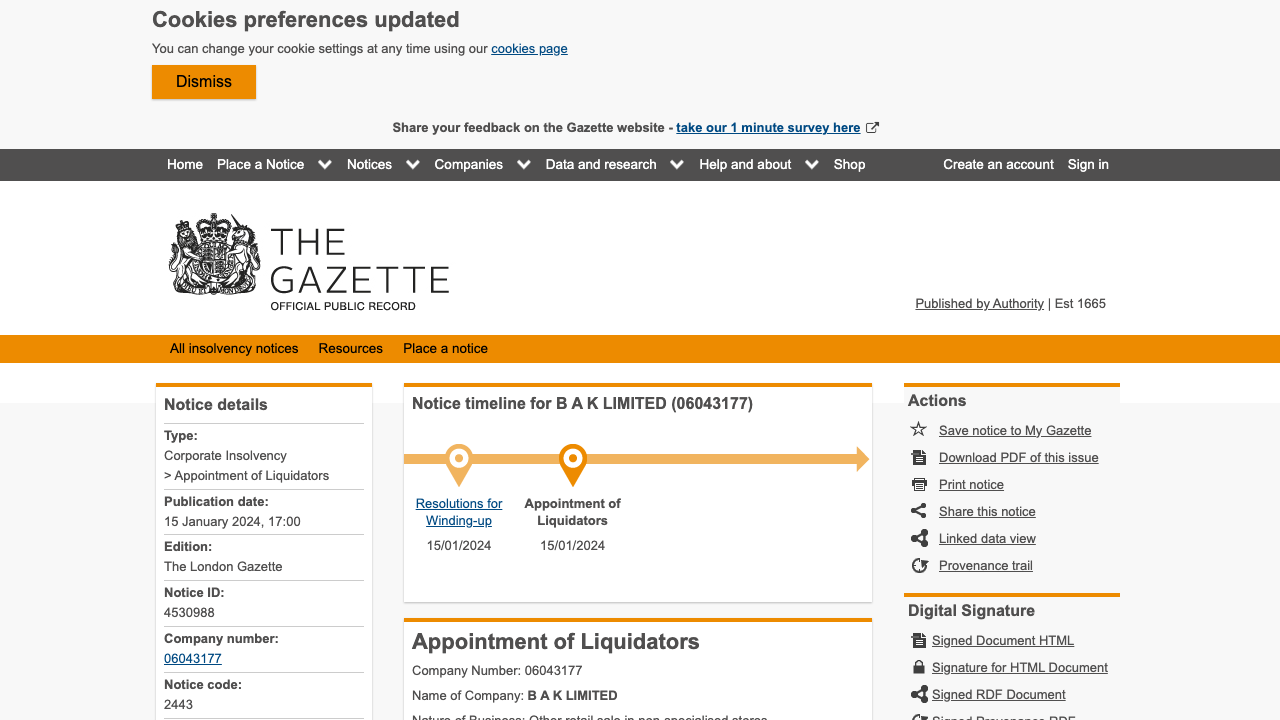The height and width of the screenshot is (720, 1280).
Task: Click the share icon beside Share this notice
Action: point(919,511)
